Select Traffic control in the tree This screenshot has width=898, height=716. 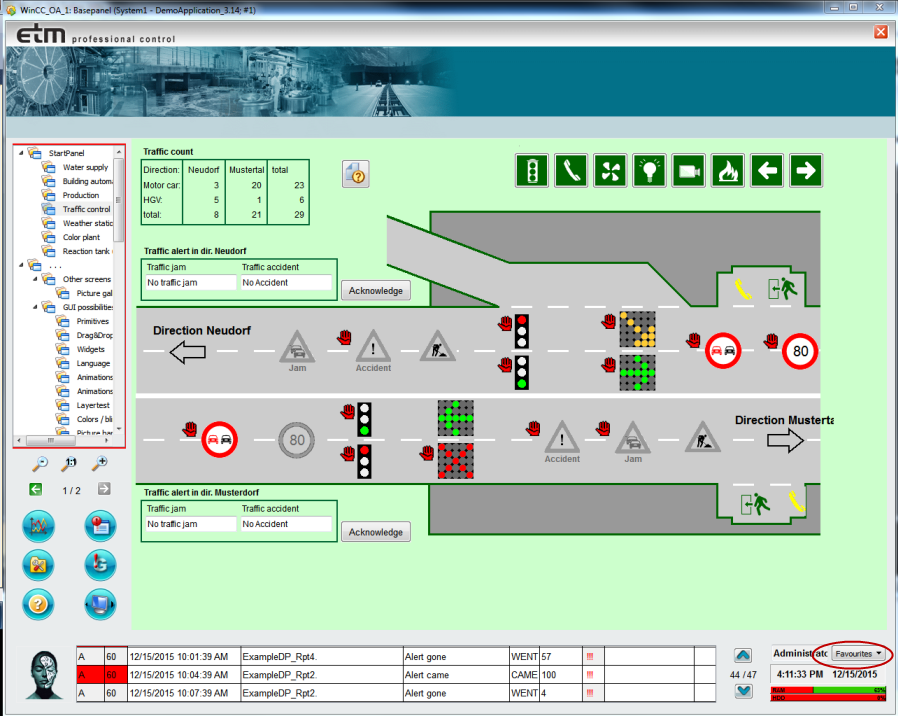point(86,209)
